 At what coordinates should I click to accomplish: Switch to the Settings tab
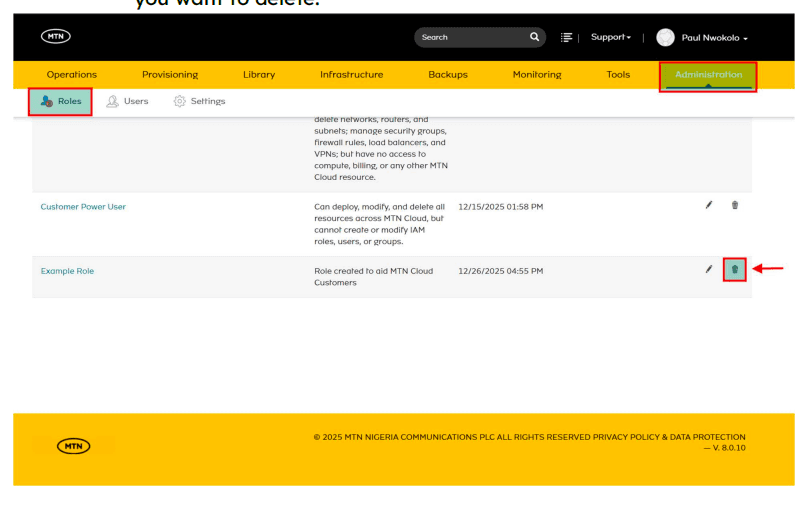[x=199, y=102]
